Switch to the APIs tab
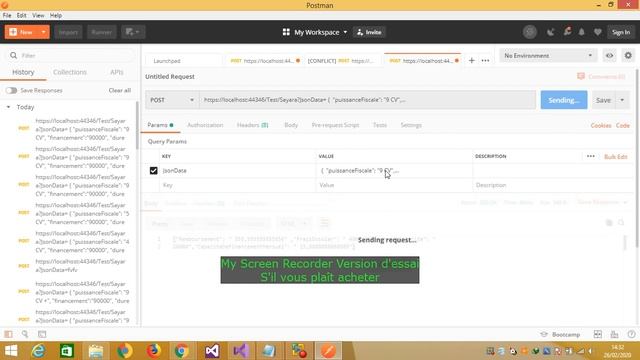640x360 pixels. point(117,72)
